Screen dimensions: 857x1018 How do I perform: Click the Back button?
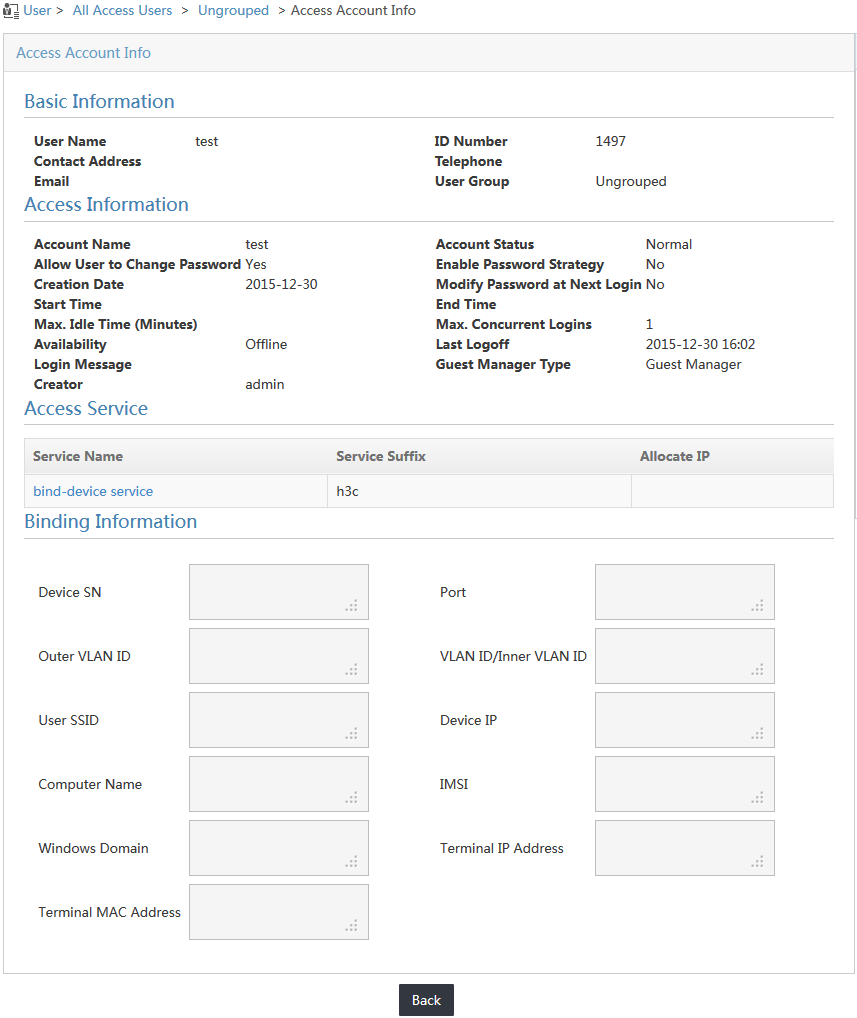click(x=426, y=1000)
